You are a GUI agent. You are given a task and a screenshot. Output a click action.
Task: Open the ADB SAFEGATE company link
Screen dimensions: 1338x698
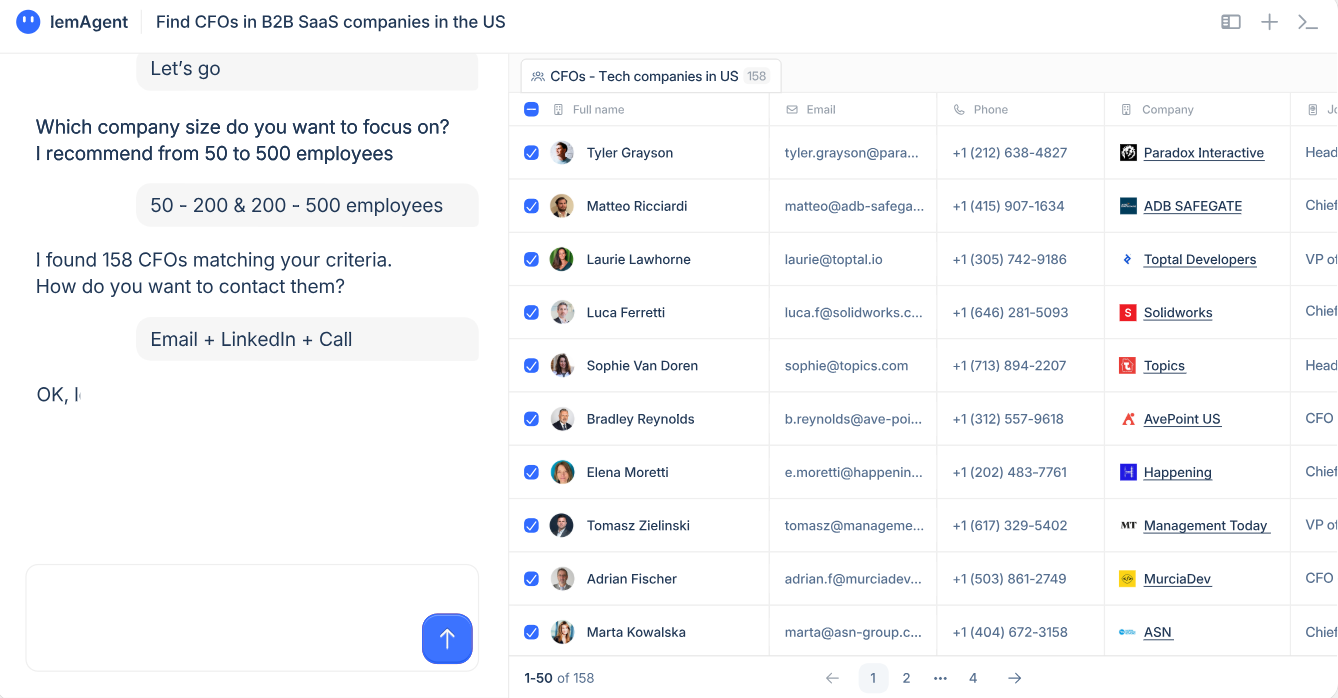tap(1193, 206)
